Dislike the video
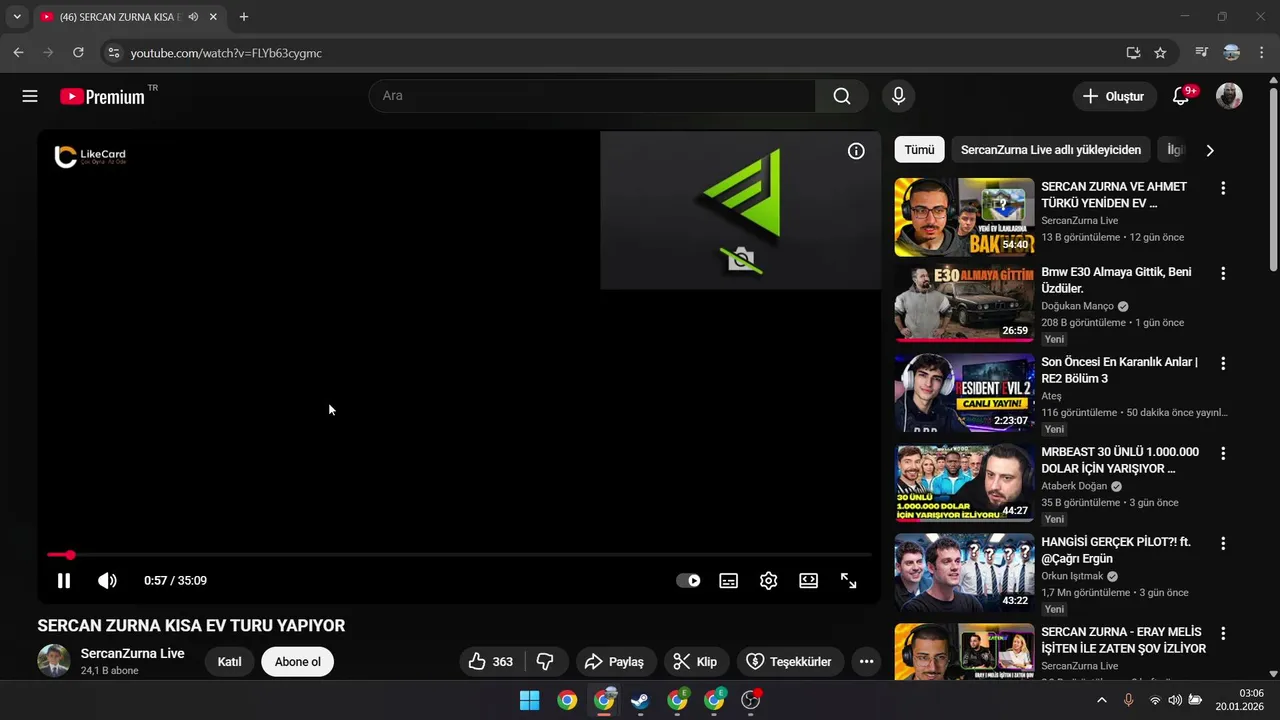Image resolution: width=1280 pixels, height=720 pixels. (546, 661)
